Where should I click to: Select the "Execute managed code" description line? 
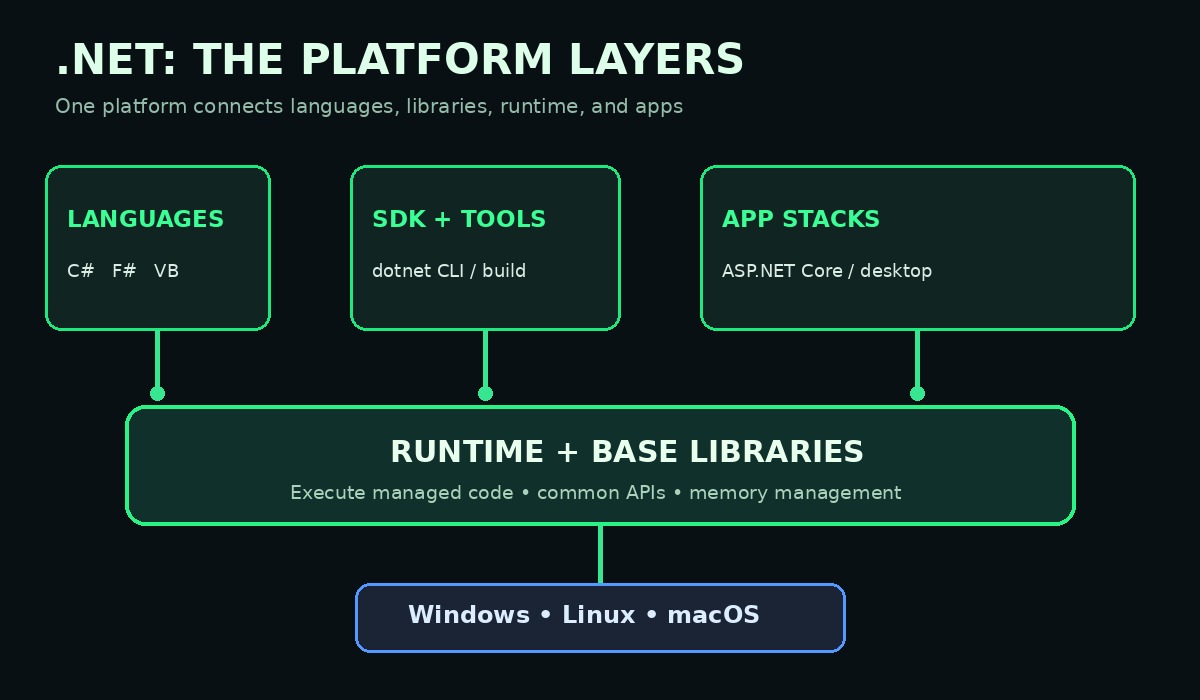[x=596, y=493]
